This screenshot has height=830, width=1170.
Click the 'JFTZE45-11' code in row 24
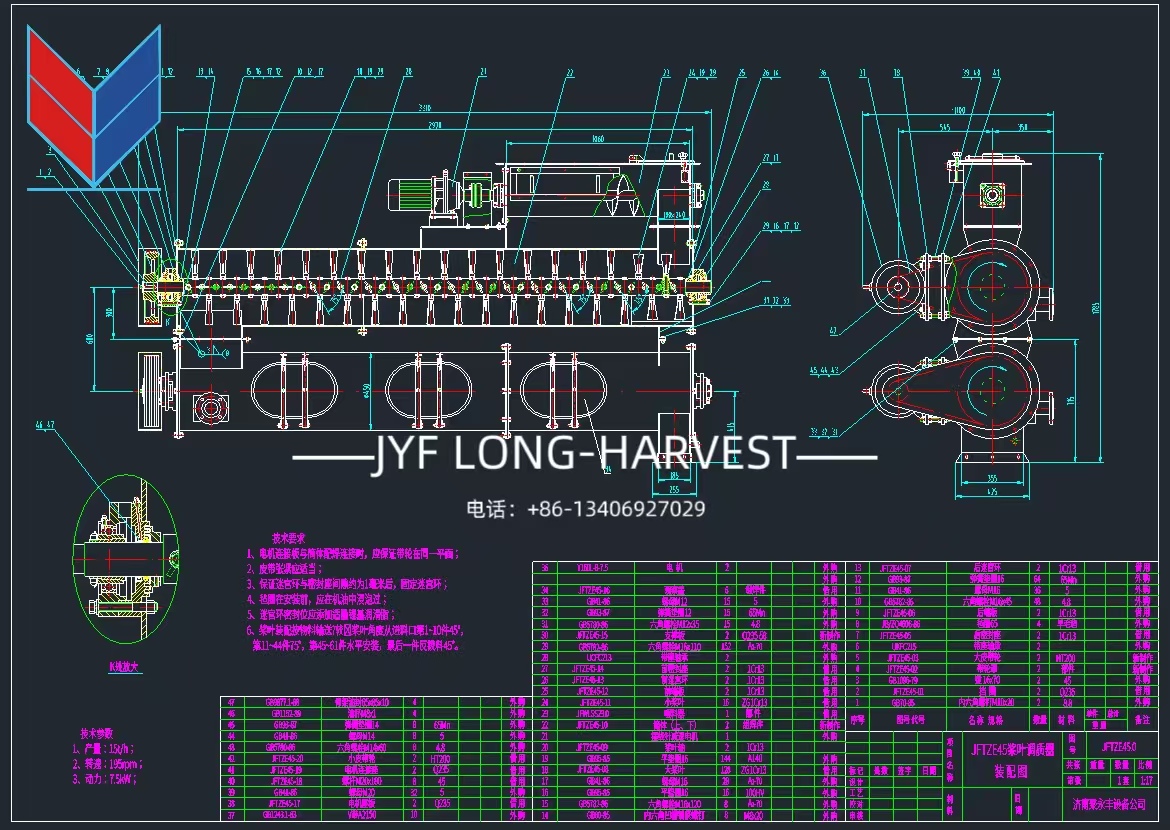tap(594, 702)
